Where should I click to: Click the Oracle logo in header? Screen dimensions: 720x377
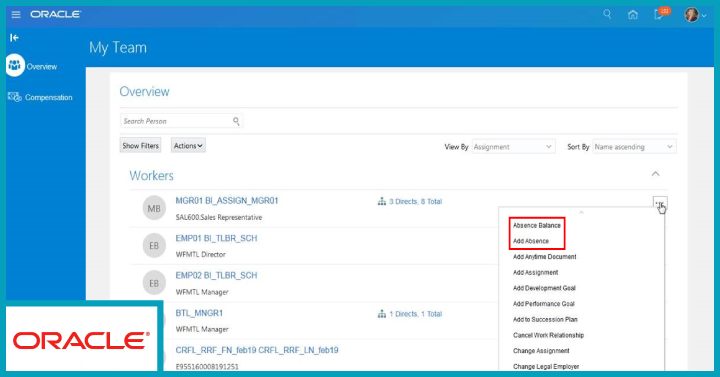coord(56,15)
